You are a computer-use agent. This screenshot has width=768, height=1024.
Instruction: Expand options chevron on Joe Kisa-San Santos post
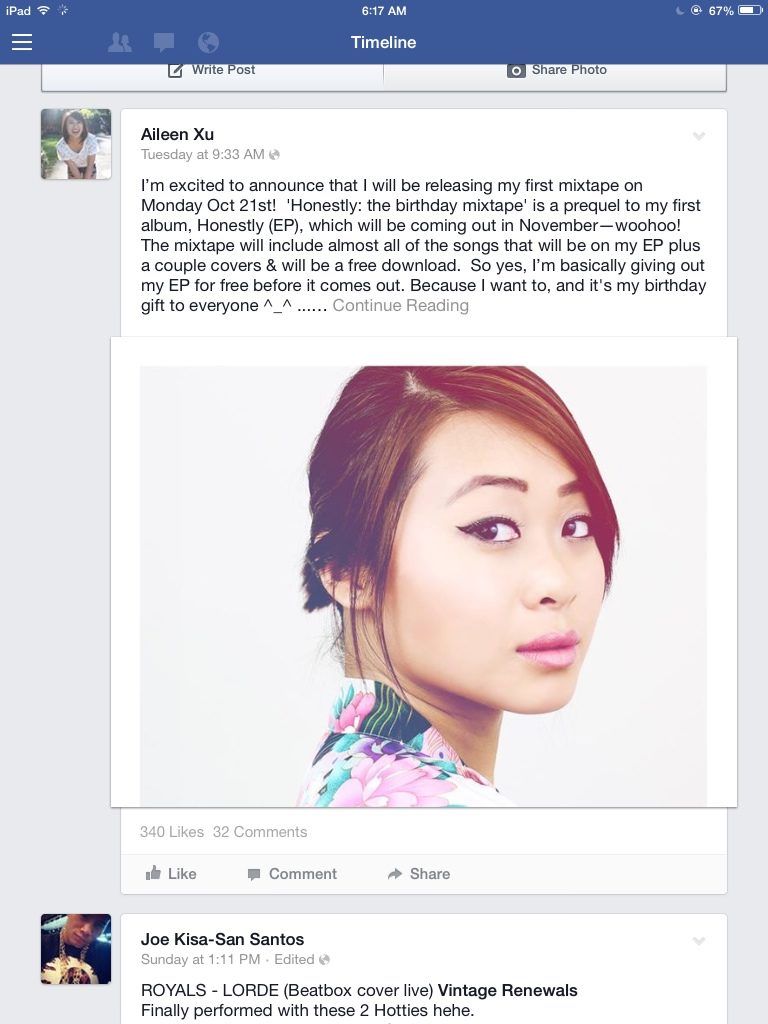(699, 941)
